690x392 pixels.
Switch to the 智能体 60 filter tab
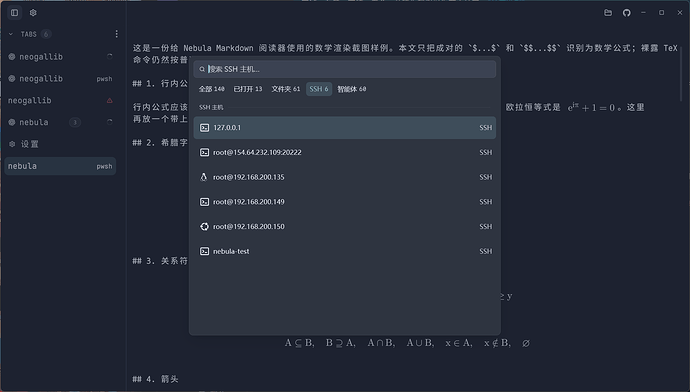point(352,89)
